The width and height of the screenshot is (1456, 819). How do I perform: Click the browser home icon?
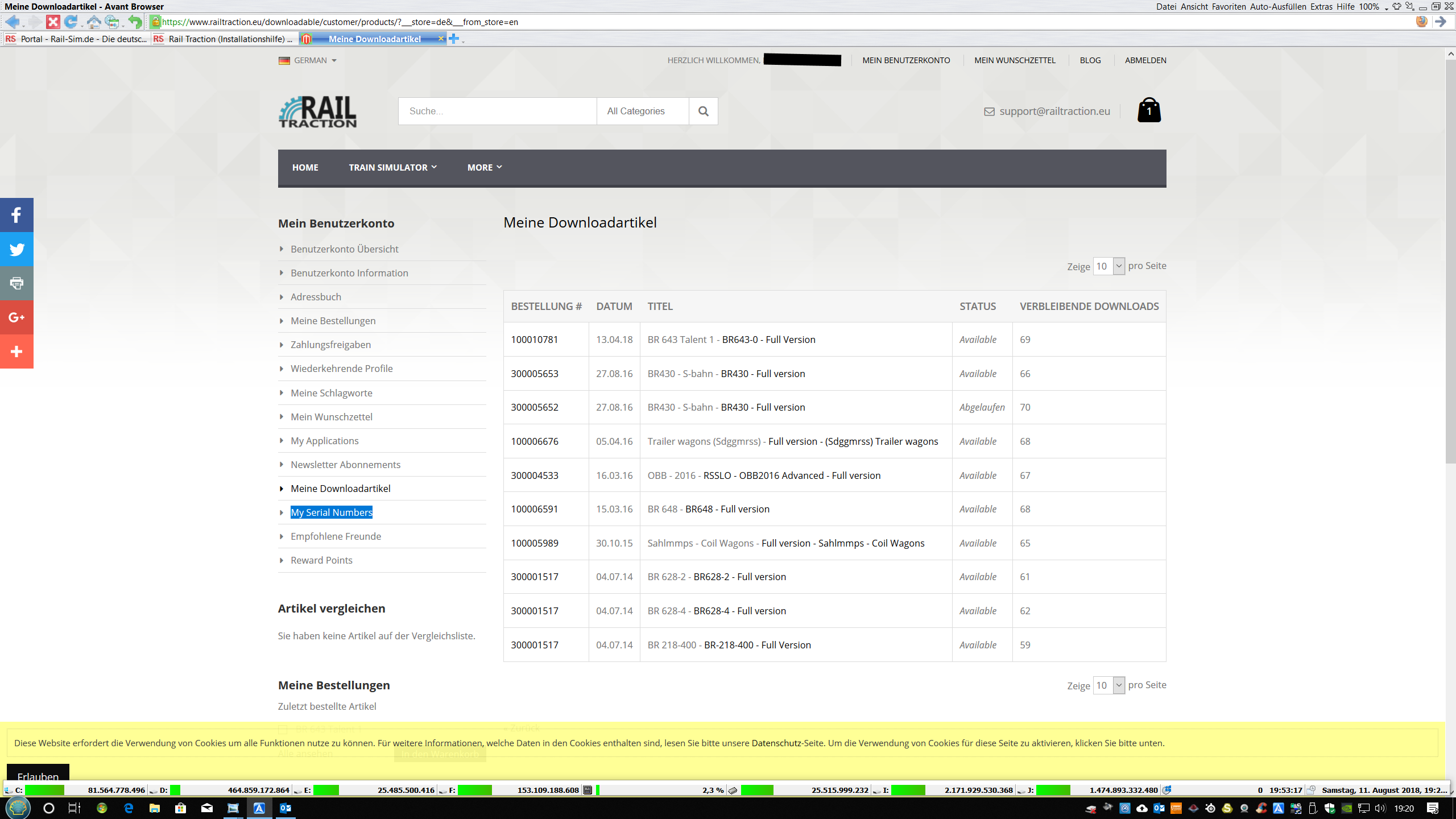coord(94,22)
